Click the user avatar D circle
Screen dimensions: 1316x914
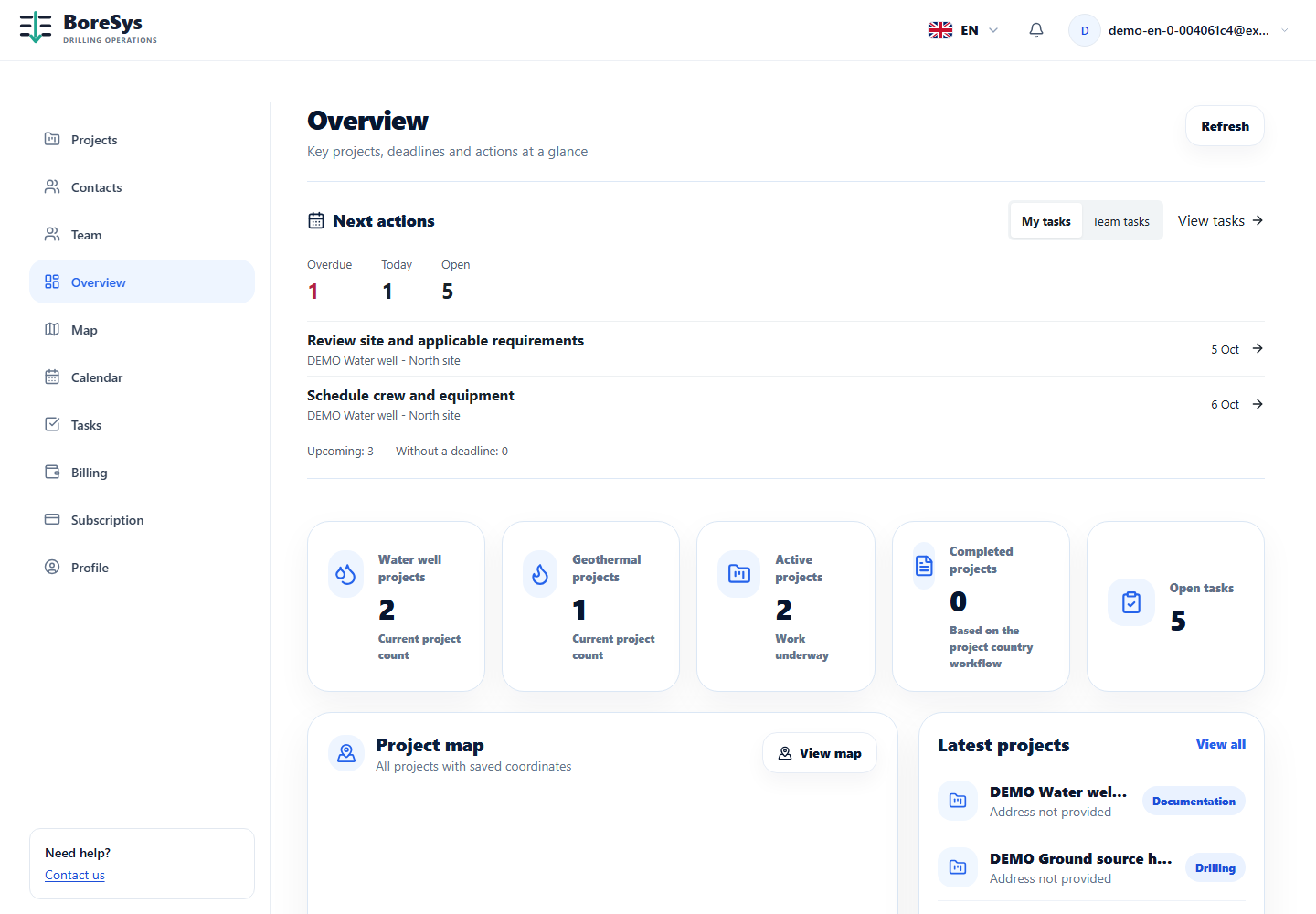(x=1085, y=30)
